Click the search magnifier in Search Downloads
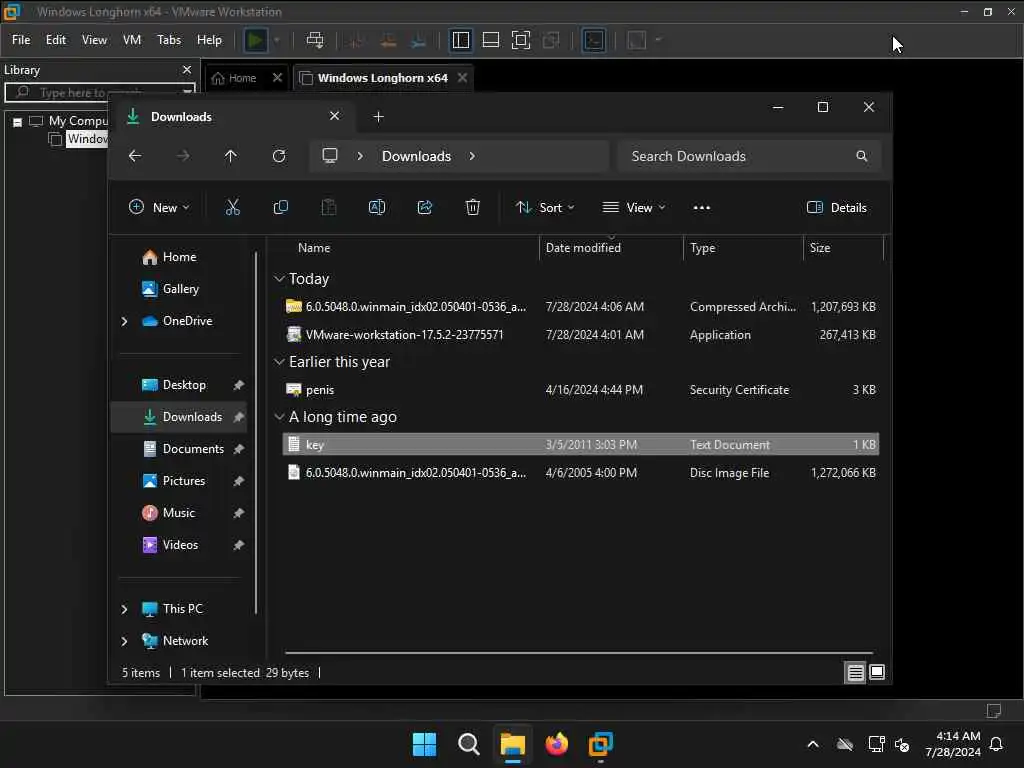 [x=861, y=156]
